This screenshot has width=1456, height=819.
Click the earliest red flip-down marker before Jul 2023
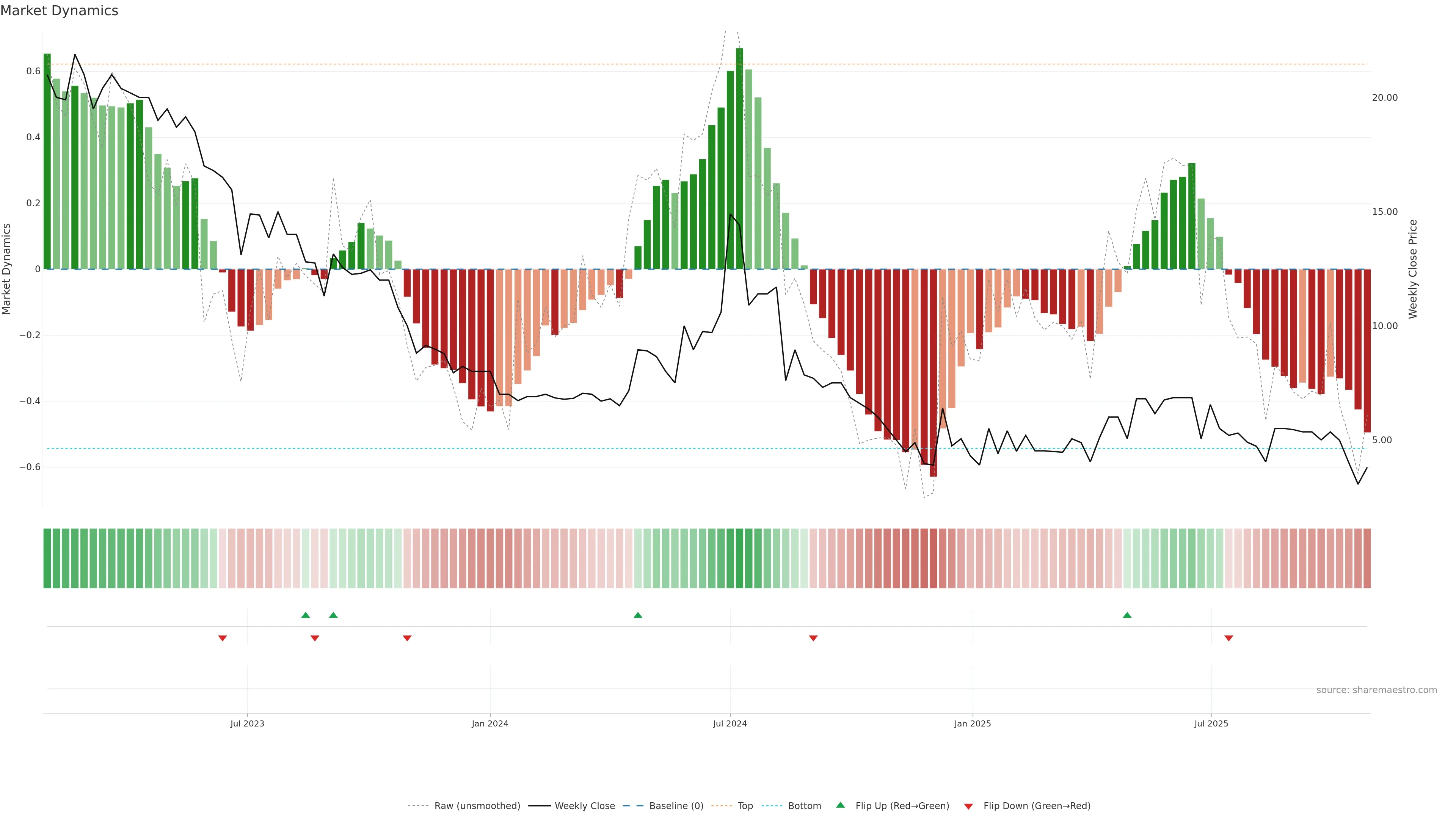[223, 638]
